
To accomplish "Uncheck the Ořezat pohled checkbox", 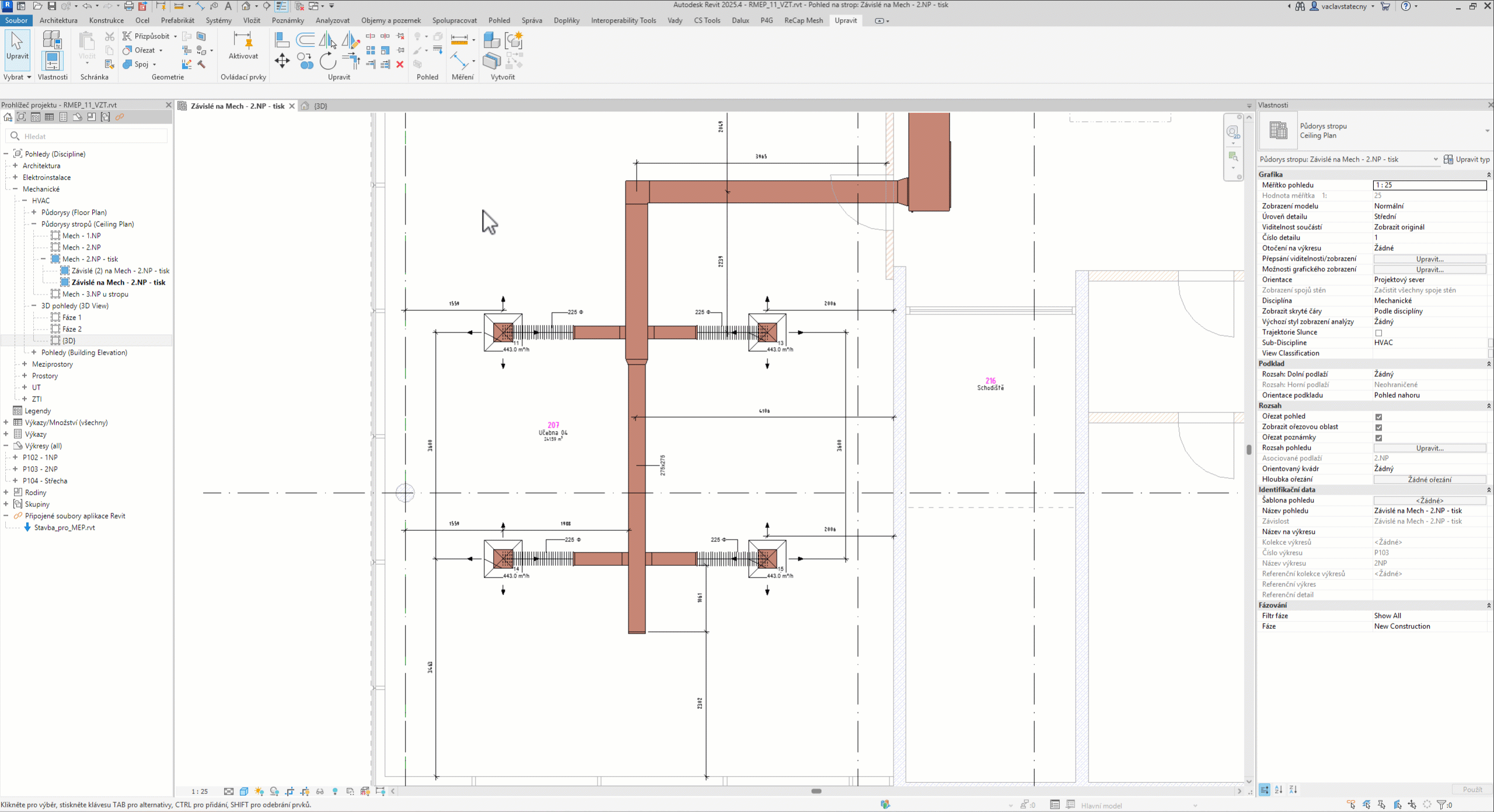I will click(x=1378, y=416).
